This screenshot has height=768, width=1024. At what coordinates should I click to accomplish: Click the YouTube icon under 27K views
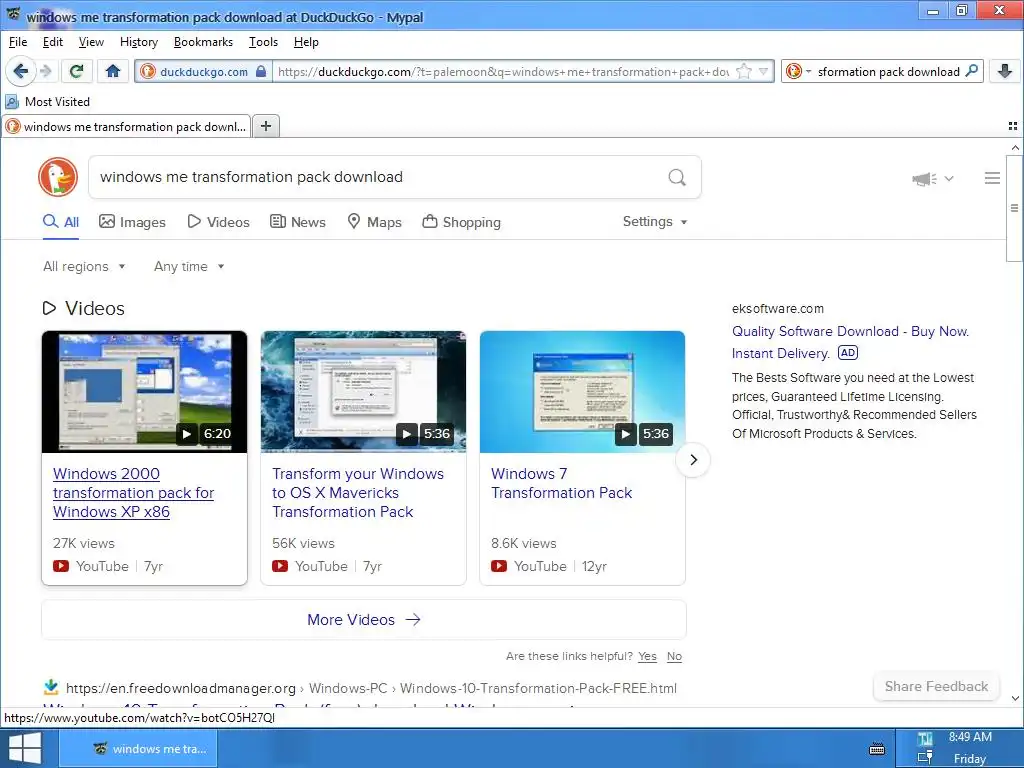[61, 566]
